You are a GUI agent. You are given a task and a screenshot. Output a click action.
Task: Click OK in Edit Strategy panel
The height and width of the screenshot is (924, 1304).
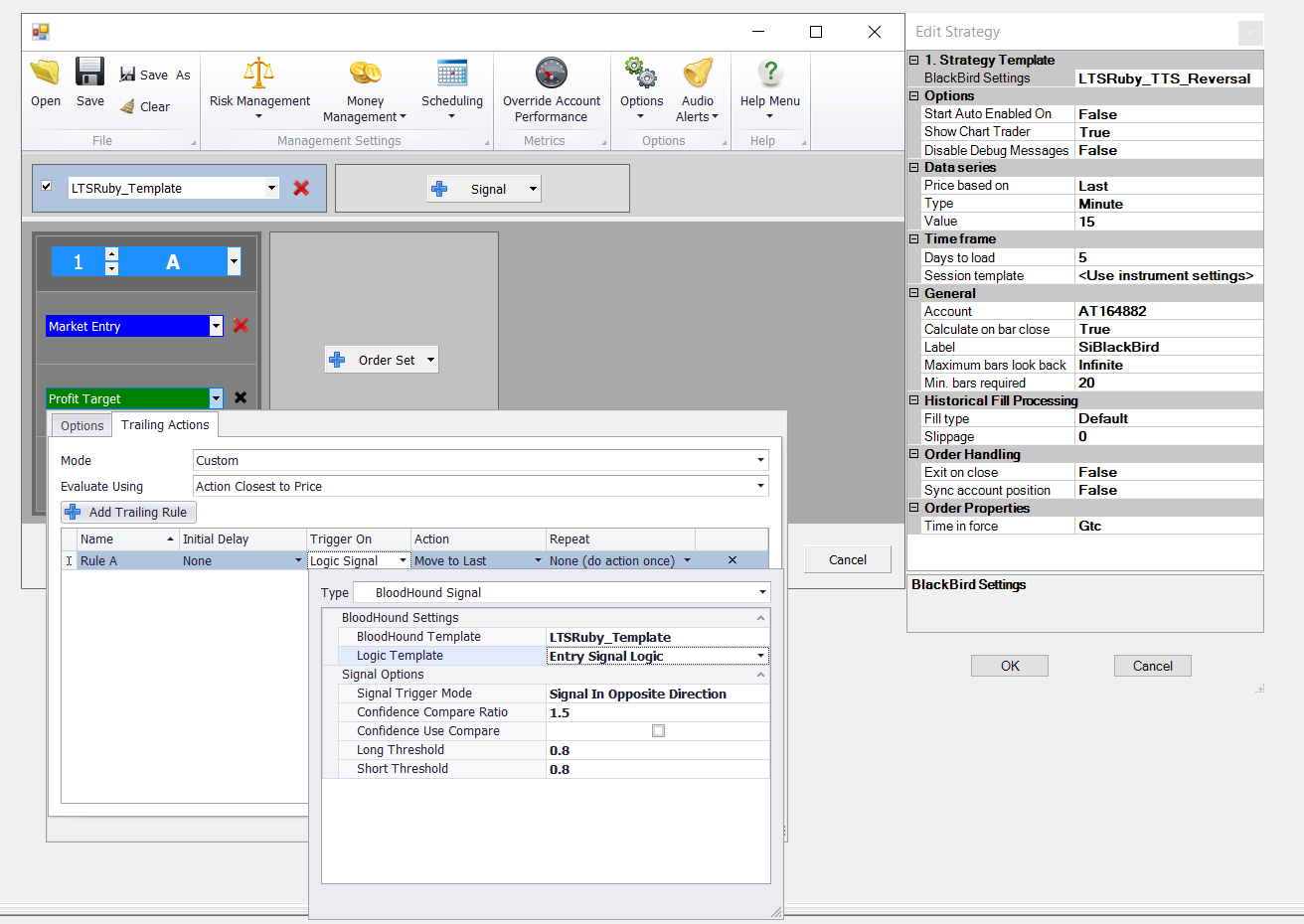coord(1009,666)
